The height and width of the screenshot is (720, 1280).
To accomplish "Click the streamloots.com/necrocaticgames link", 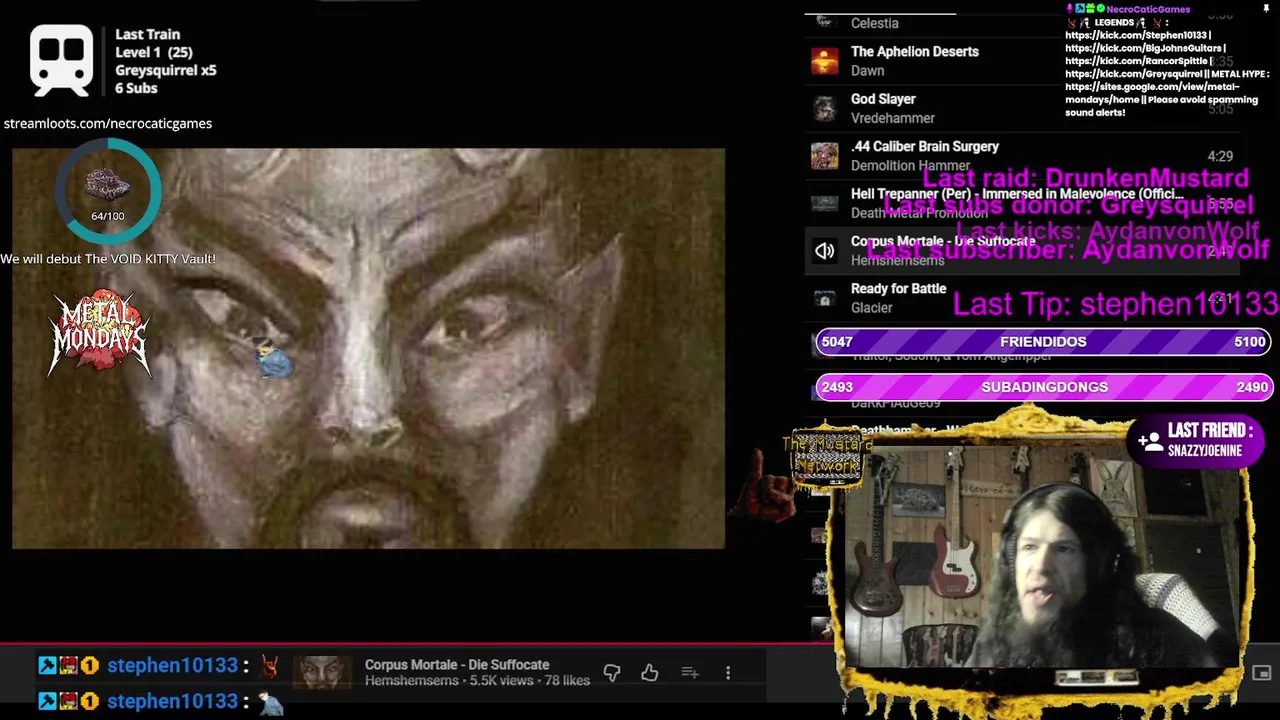I will (x=107, y=123).
